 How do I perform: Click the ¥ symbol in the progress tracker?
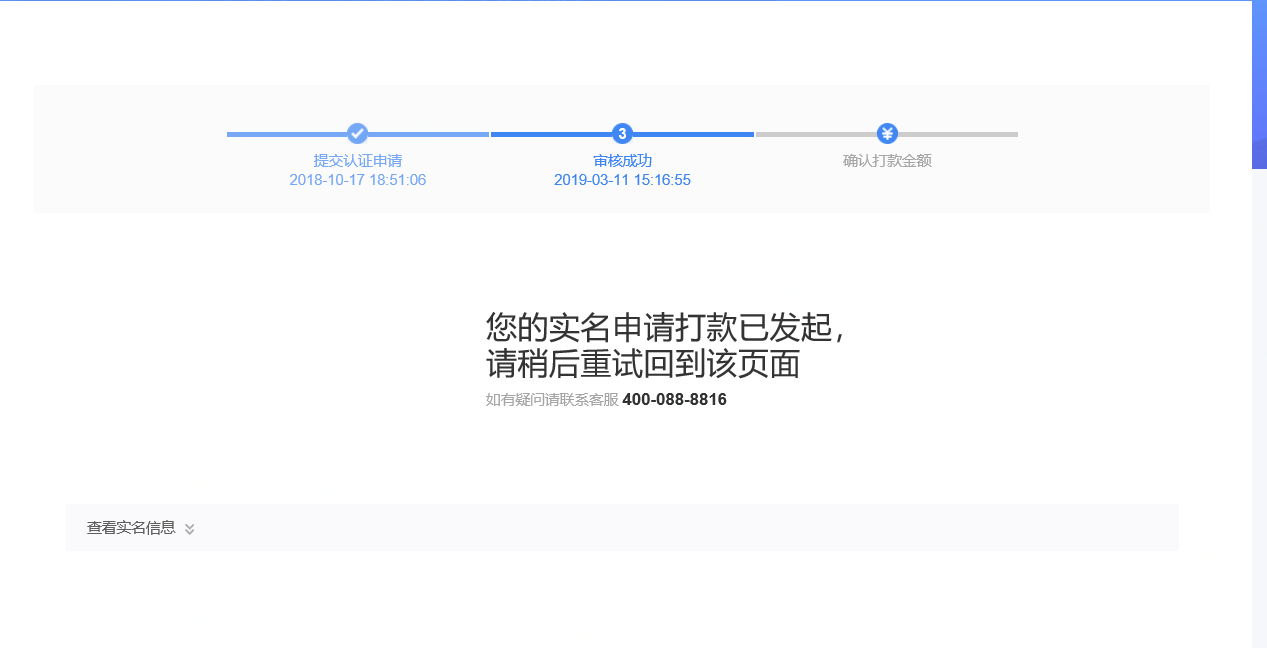click(x=887, y=133)
